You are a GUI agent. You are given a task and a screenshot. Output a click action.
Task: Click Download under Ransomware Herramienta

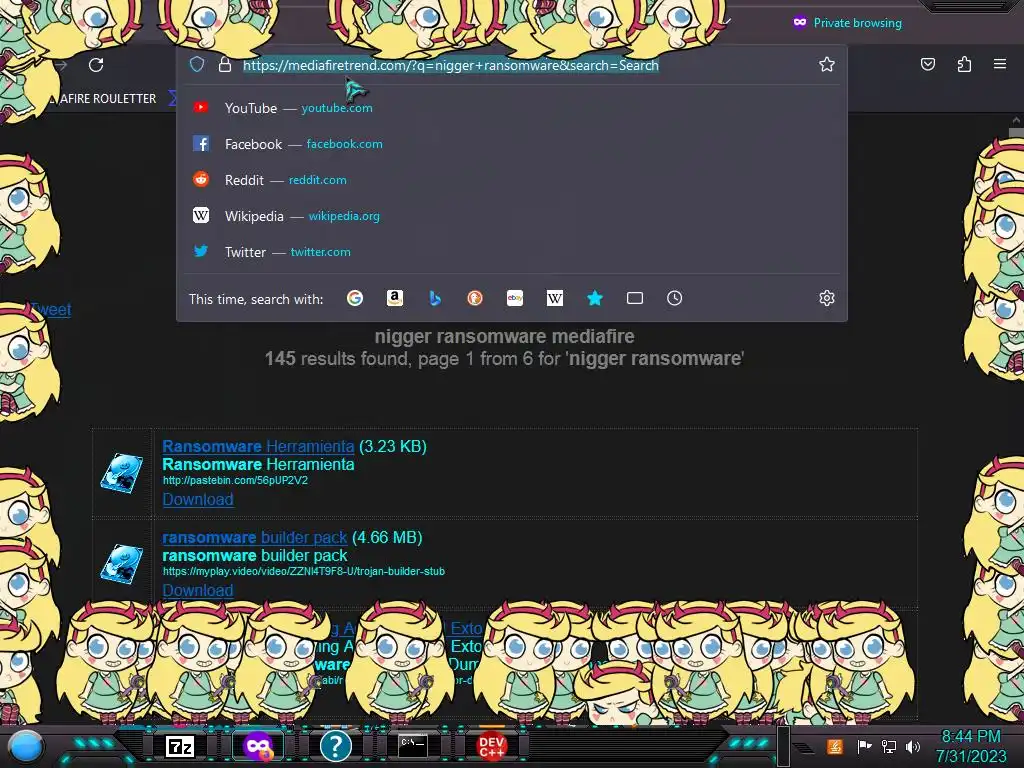click(198, 500)
